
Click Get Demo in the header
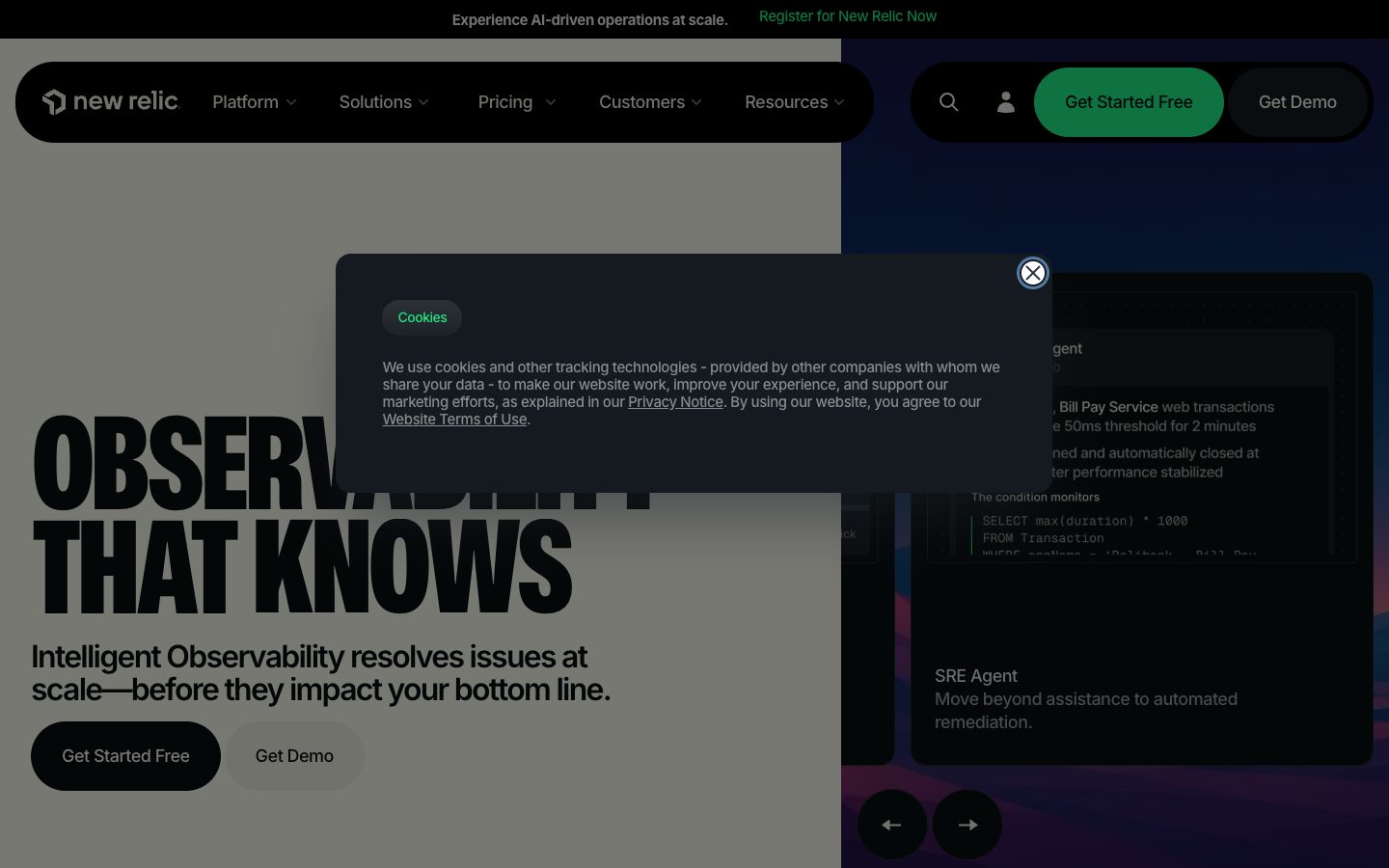[x=1297, y=102]
